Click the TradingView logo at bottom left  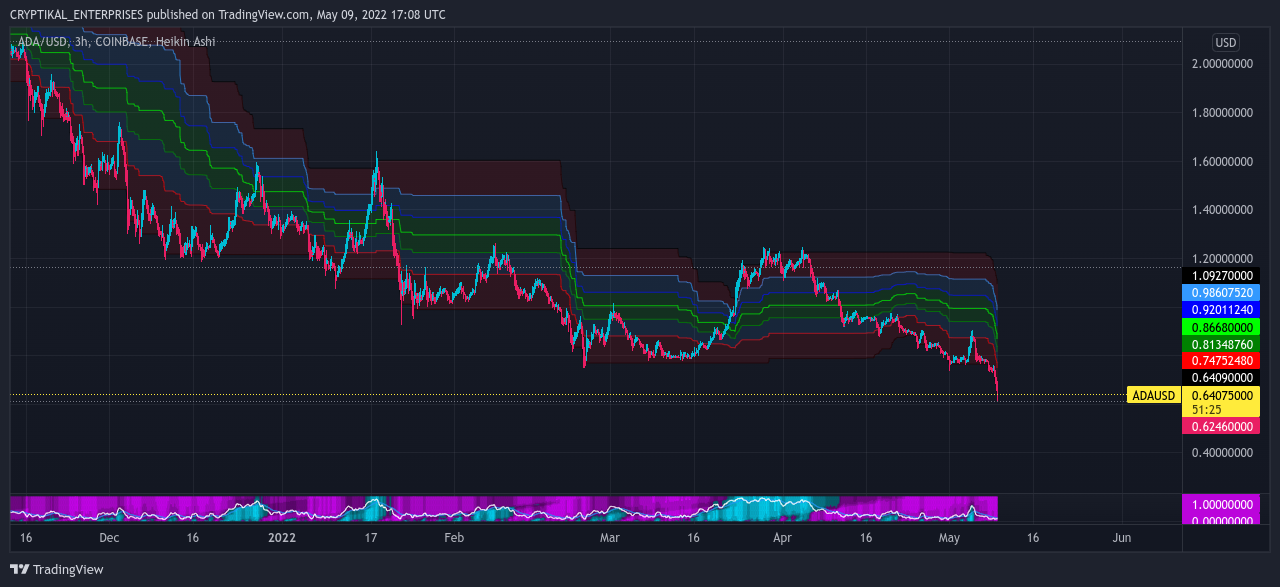[x=56, y=569]
